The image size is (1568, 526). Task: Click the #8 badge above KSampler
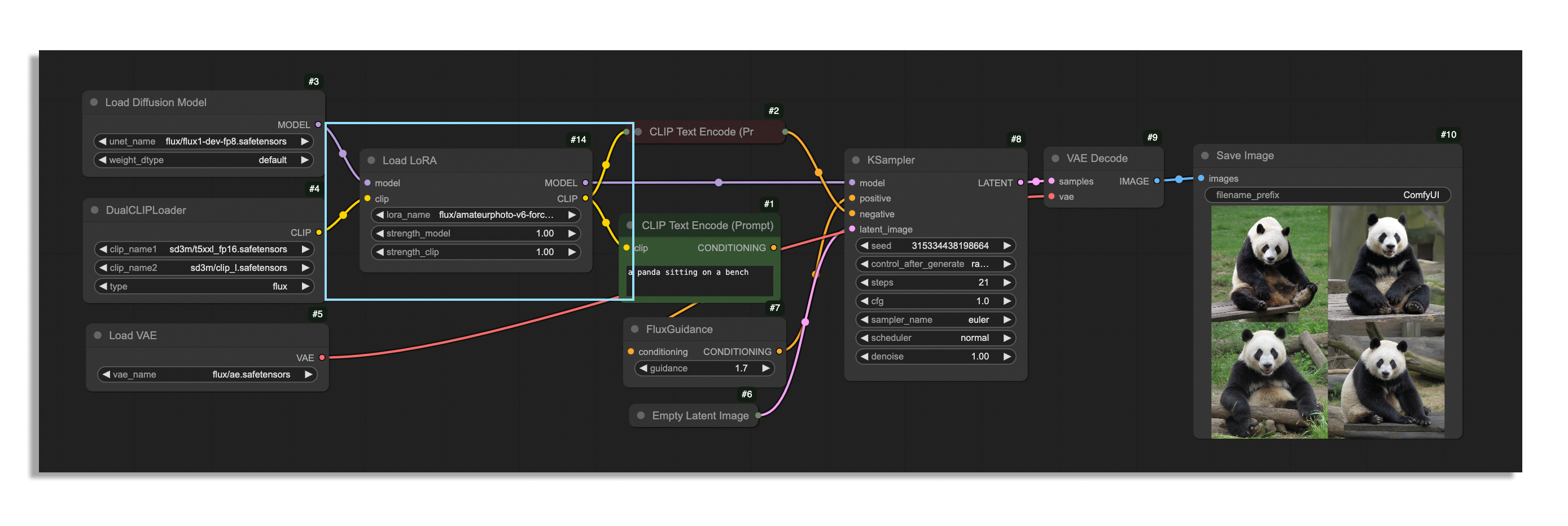click(x=1016, y=139)
